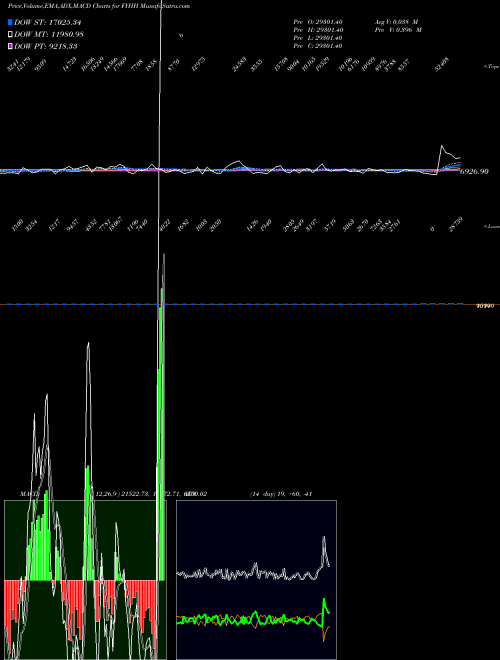Click the 'Pre O: 29301.40' value
Viewport: 500px width, 660px height.
pos(318,21)
